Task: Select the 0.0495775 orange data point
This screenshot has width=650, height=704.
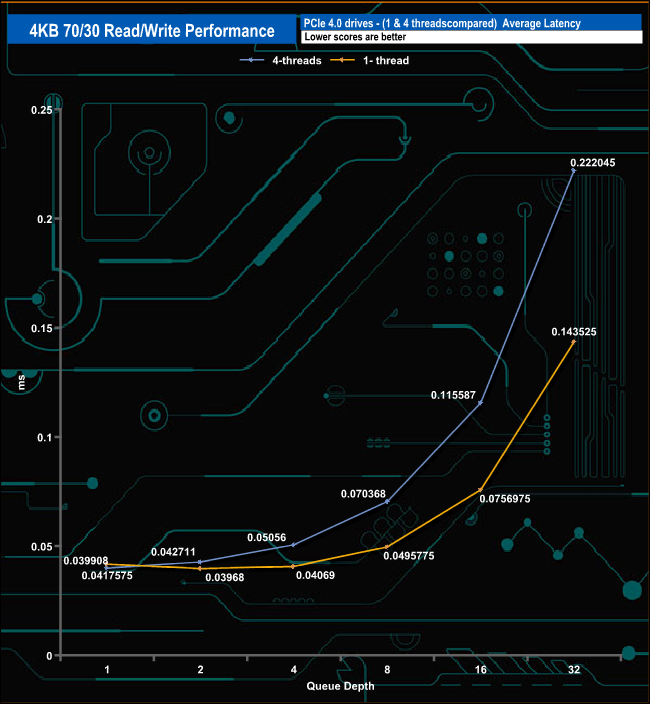Action: (387, 547)
